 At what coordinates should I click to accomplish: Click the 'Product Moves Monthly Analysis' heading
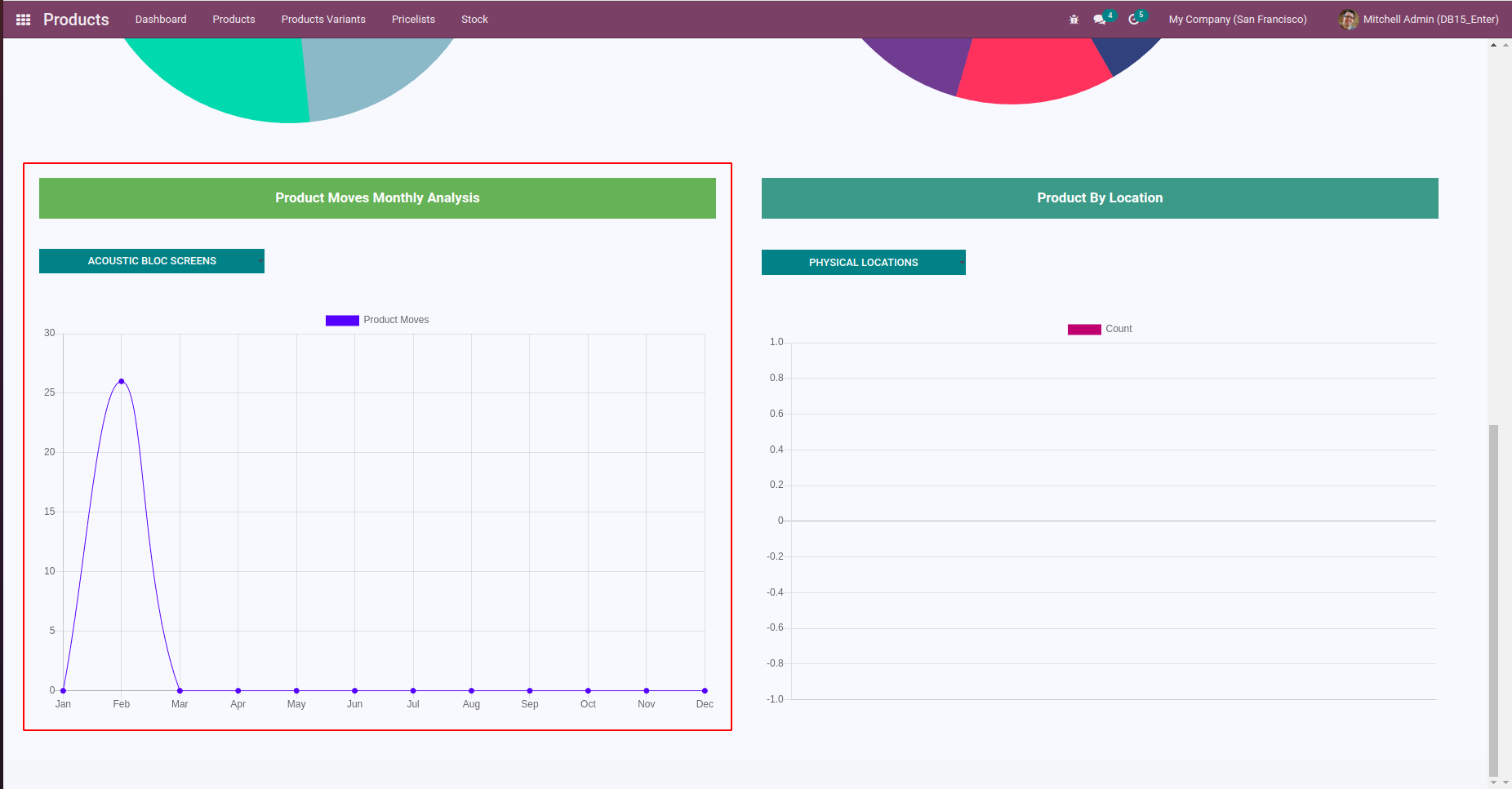click(377, 198)
